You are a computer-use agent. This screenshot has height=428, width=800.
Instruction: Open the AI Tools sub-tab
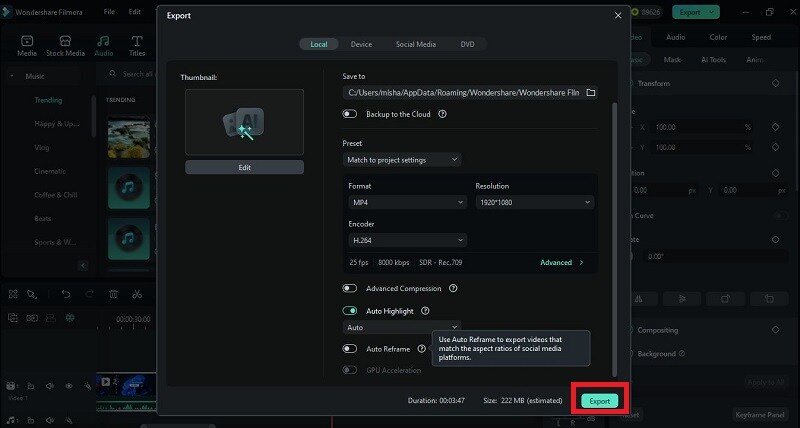pyautogui.click(x=713, y=60)
